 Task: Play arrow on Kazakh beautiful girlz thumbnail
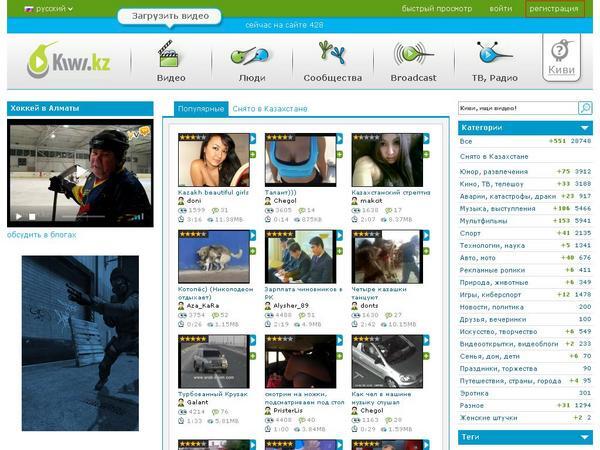tap(253, 139)
